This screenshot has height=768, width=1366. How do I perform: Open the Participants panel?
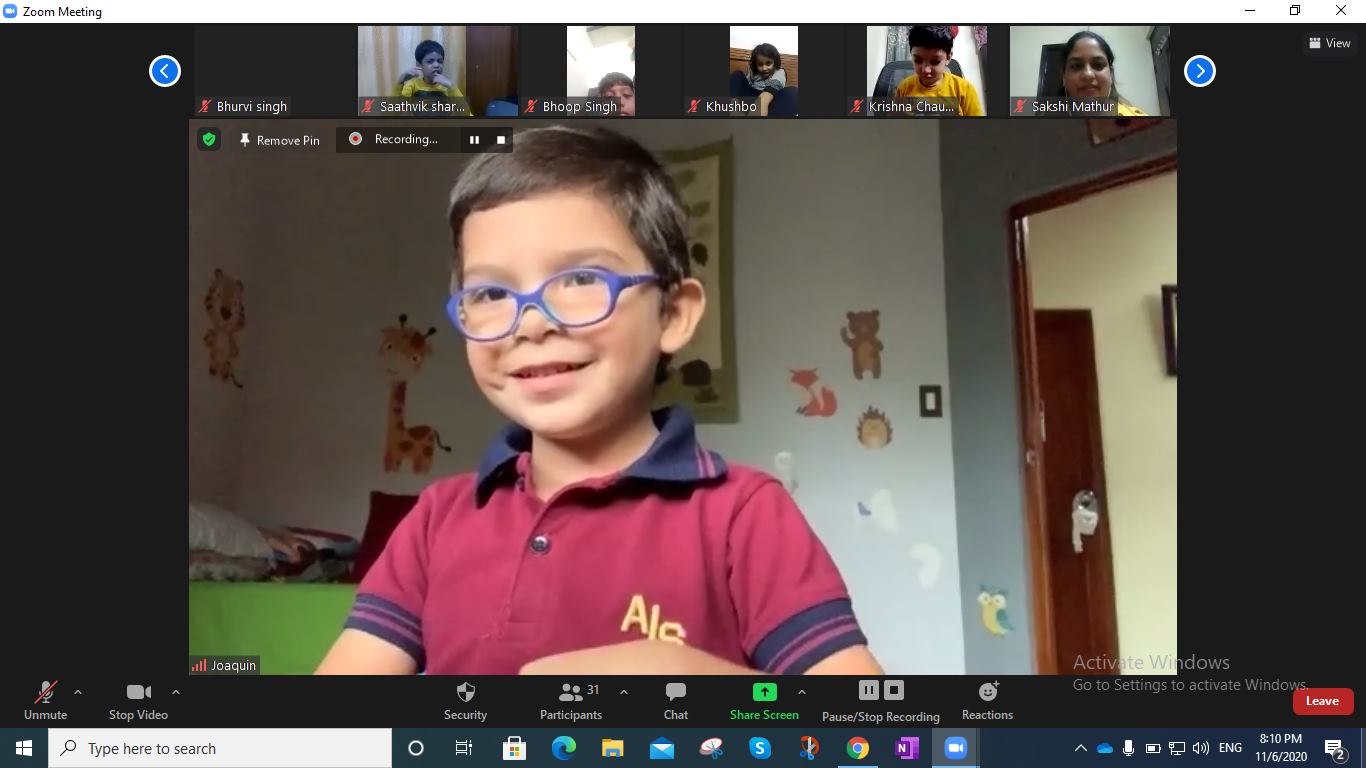tap(571, 701)
